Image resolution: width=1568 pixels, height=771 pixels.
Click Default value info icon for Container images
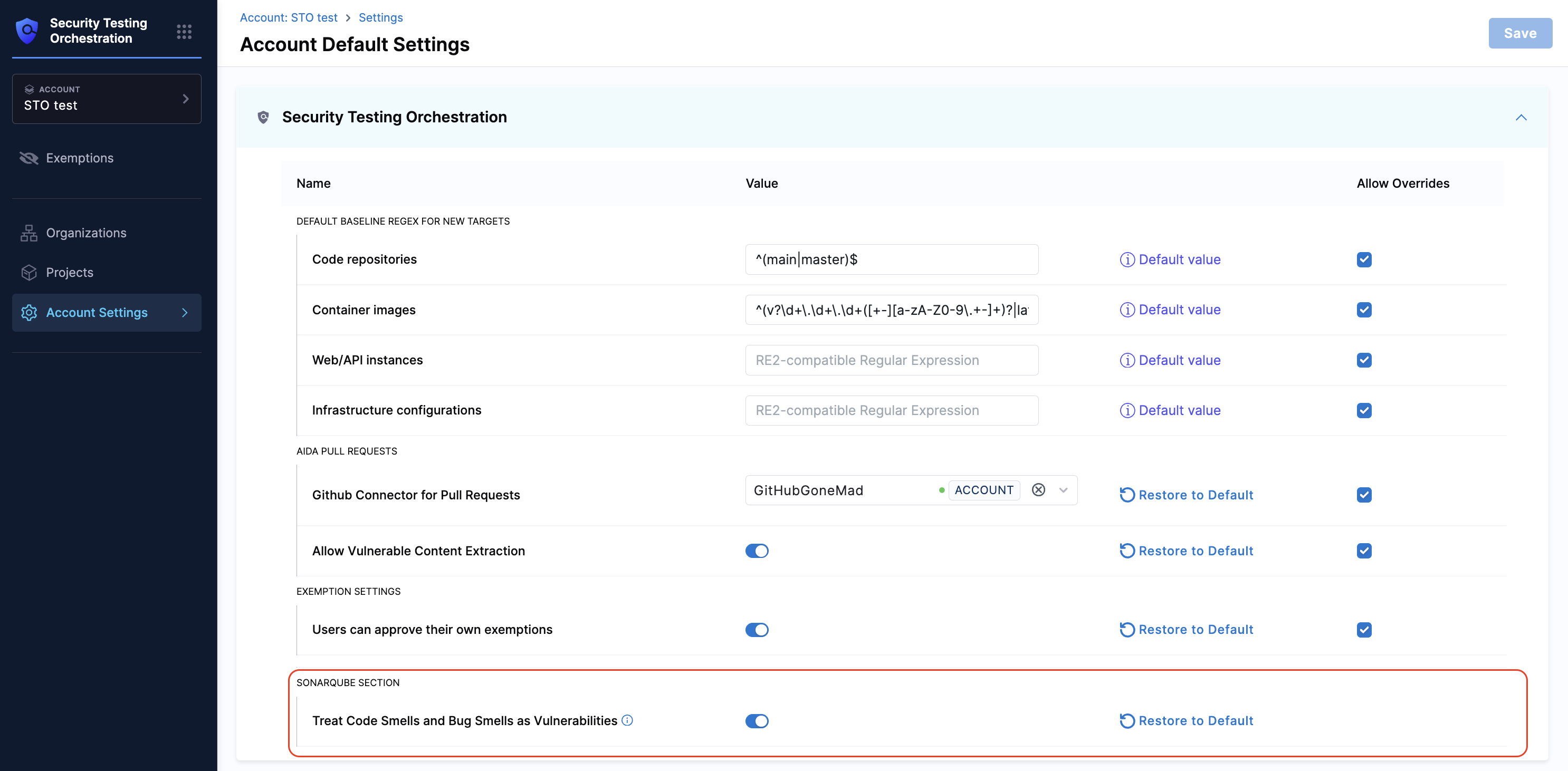tap(1127, 310)
